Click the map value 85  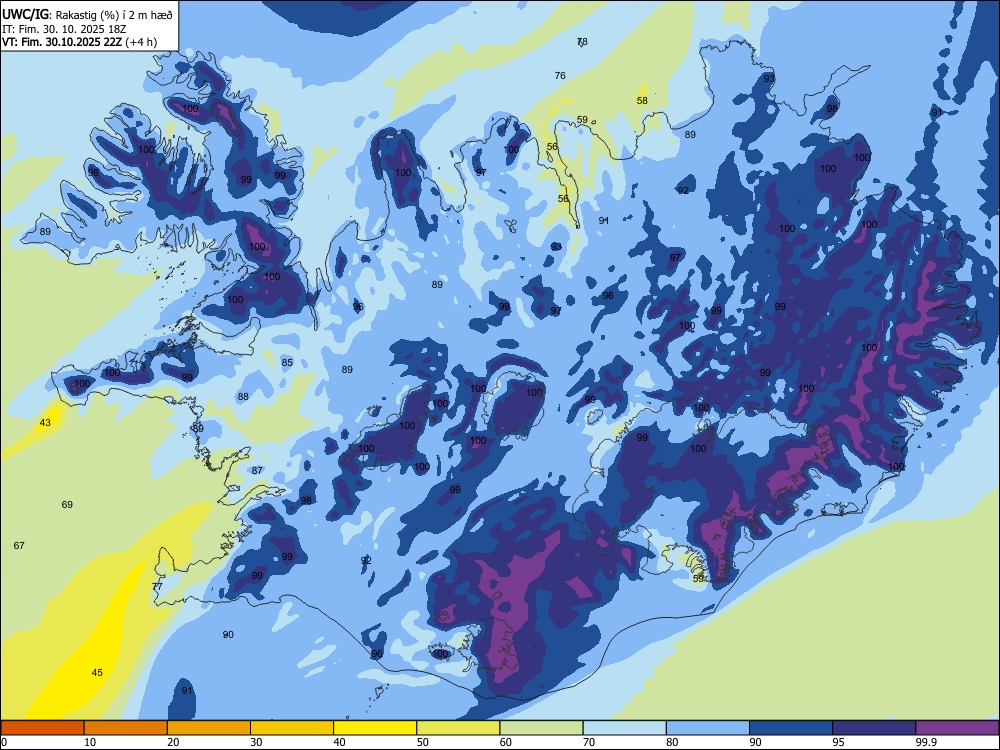287,362
